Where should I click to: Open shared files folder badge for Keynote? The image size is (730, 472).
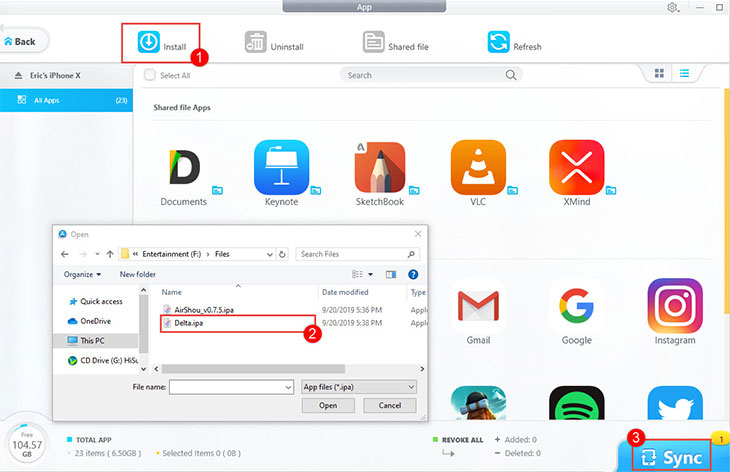(x=316, y=190)
